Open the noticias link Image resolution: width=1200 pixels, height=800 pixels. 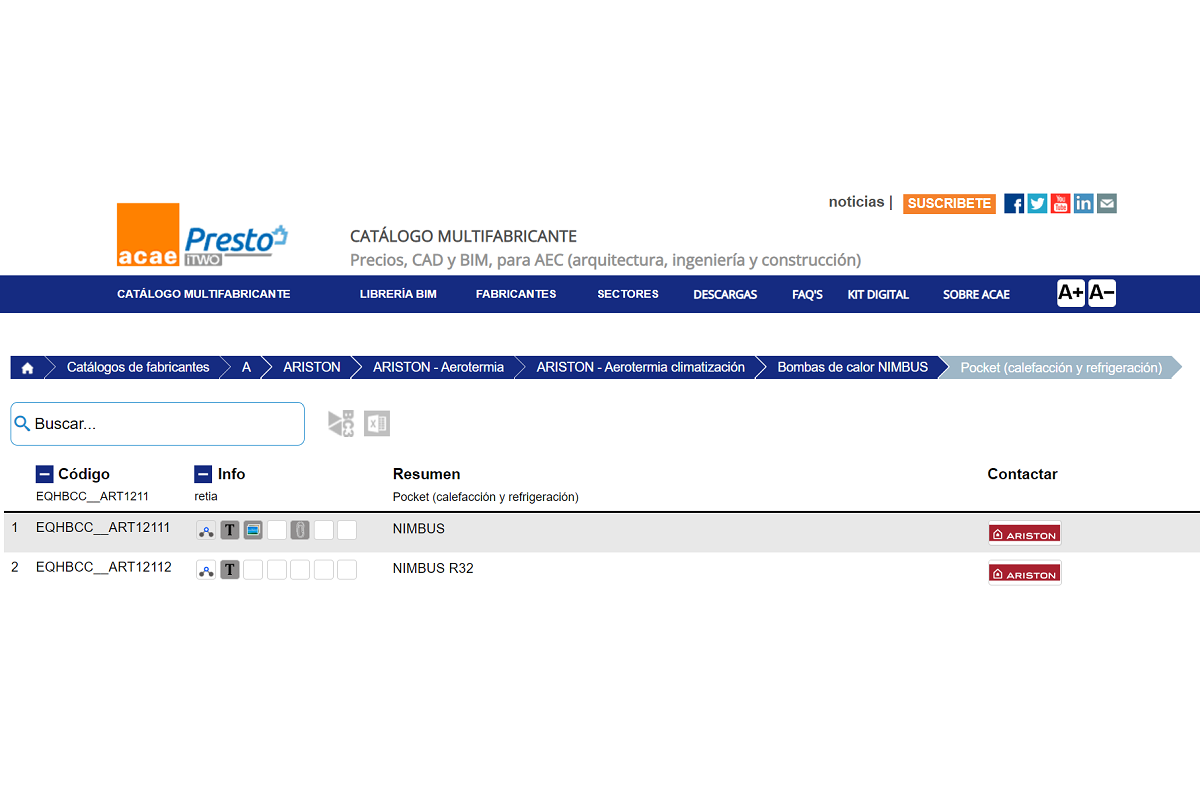coord(856,202)
